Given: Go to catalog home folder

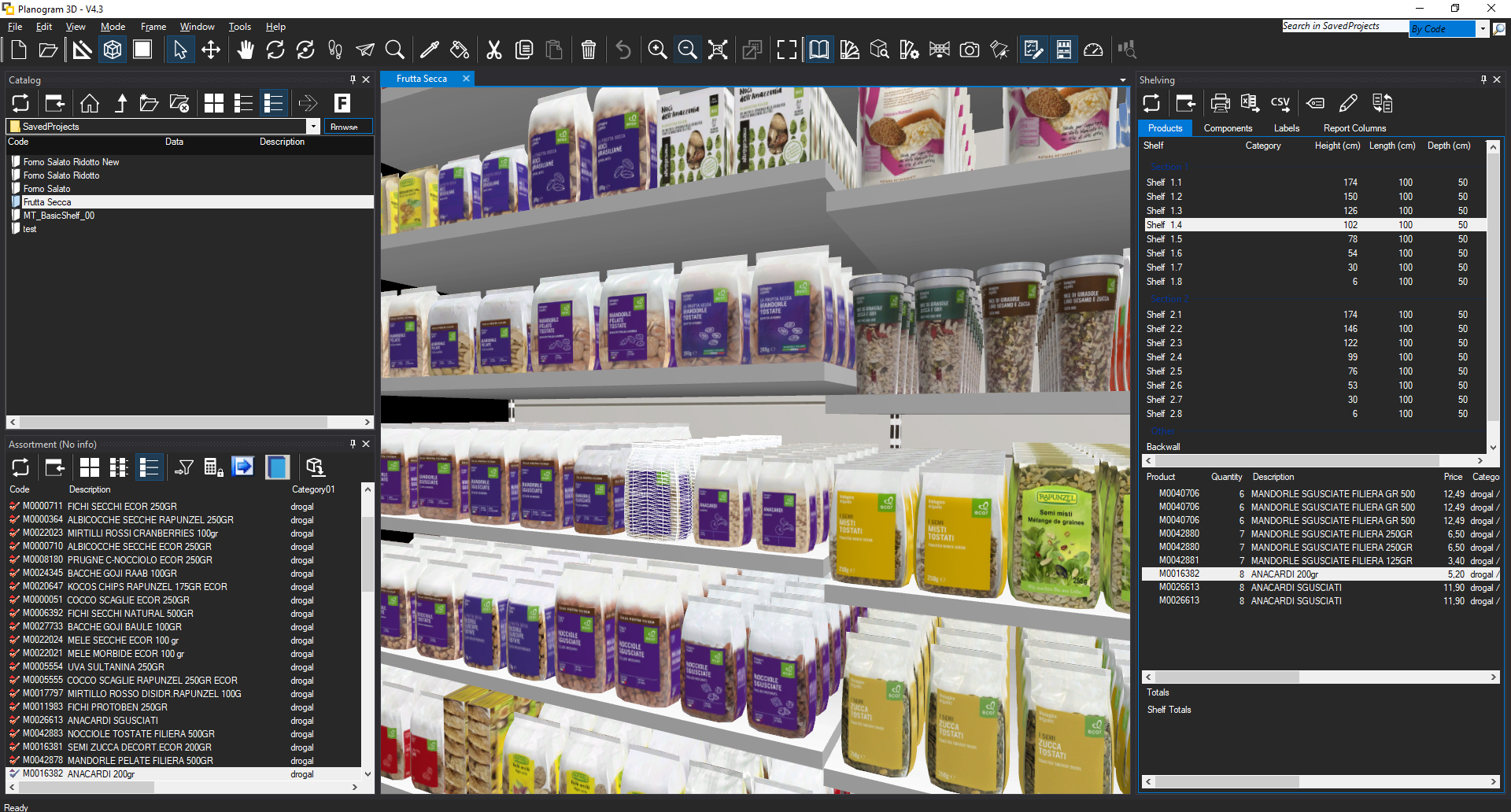Looking at the screenshot, I should [x=90, y=103].
